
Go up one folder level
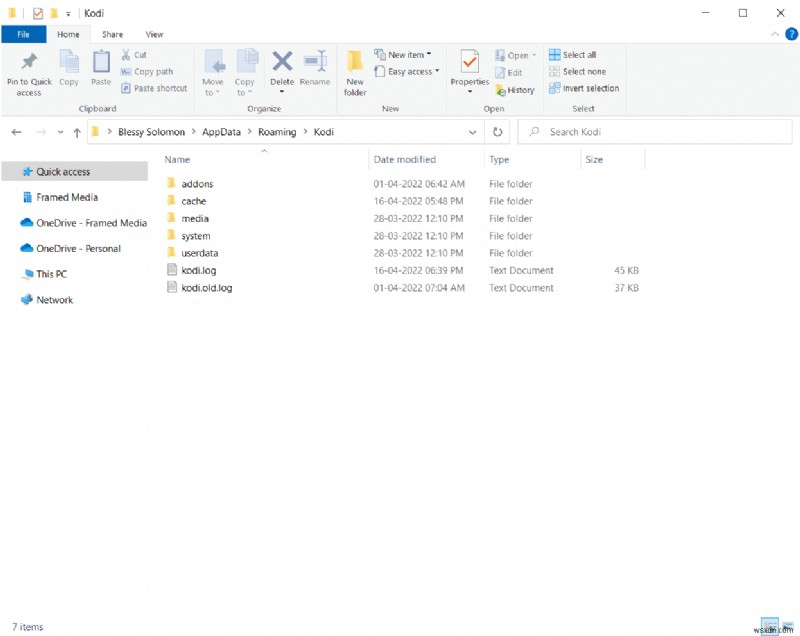pyautogui.click(x=77, y=133)
